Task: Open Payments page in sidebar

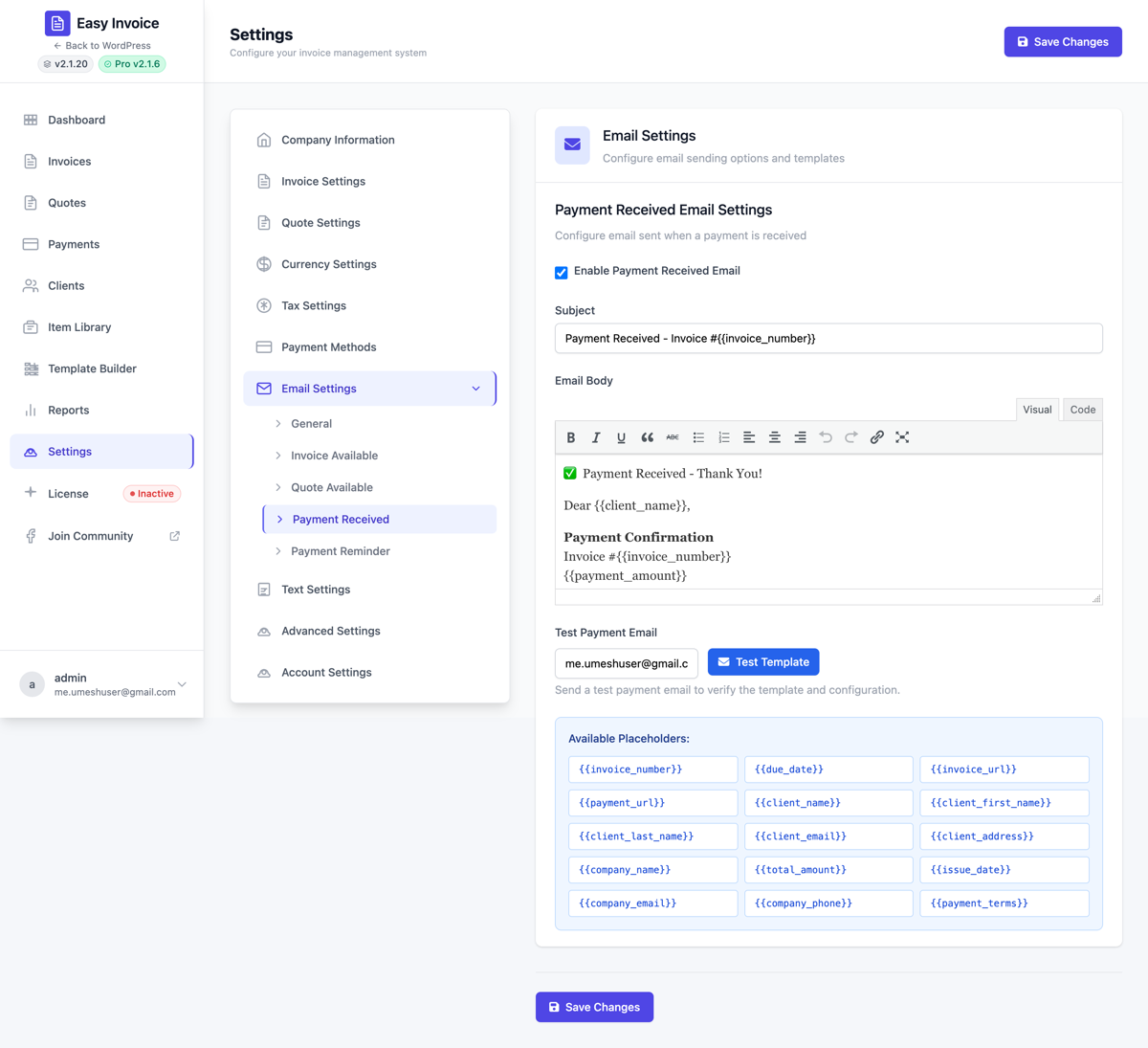Action: point(101,244)
